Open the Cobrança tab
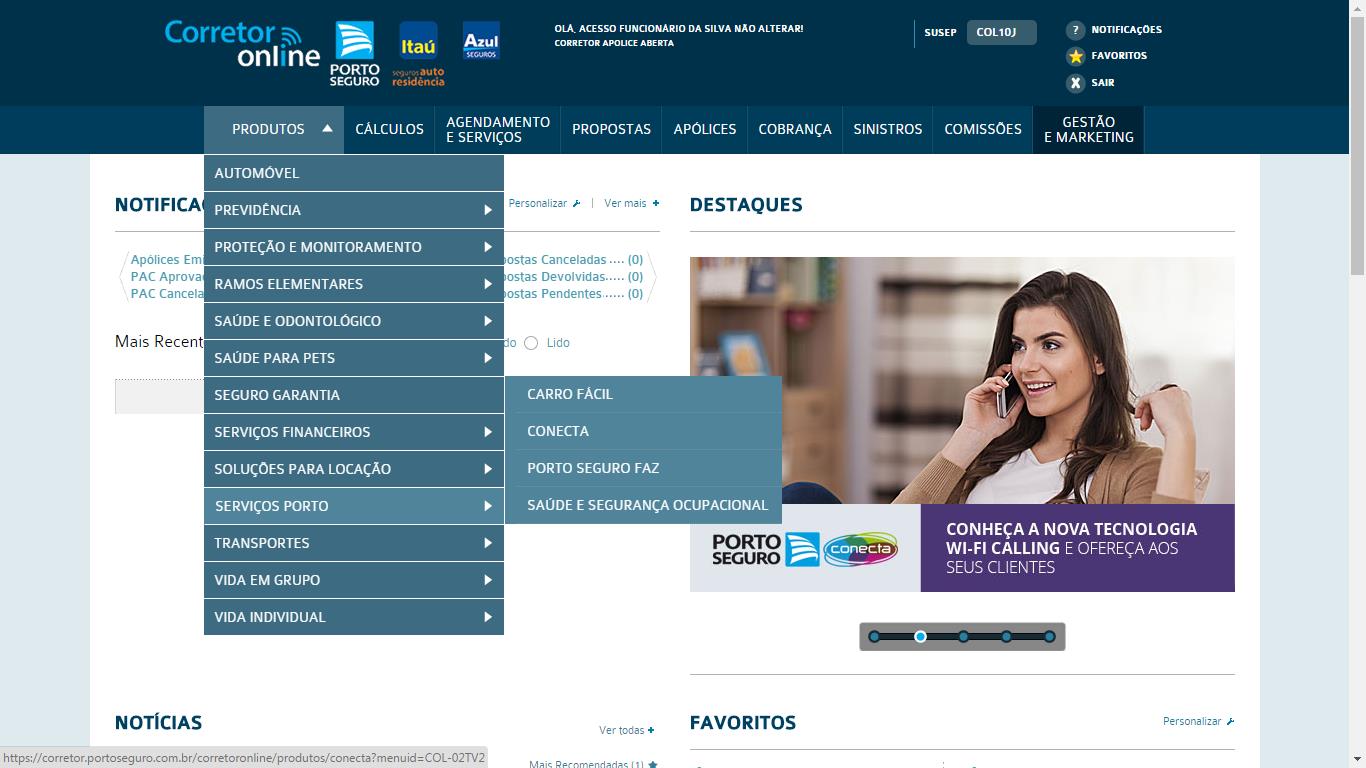The width and height of the screenshot is (1366, 768). 795,129
